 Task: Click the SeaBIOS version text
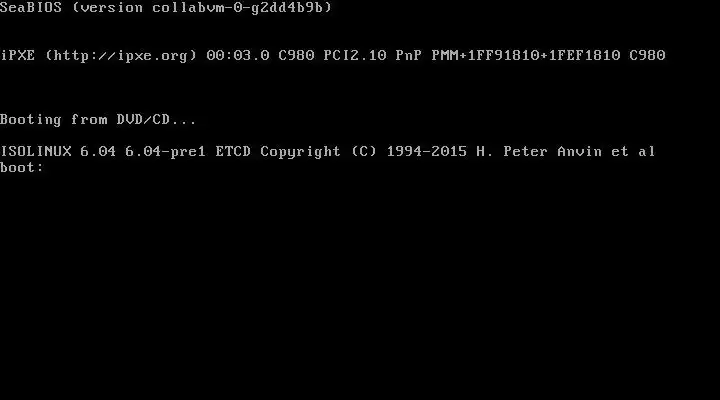point(166,7)
